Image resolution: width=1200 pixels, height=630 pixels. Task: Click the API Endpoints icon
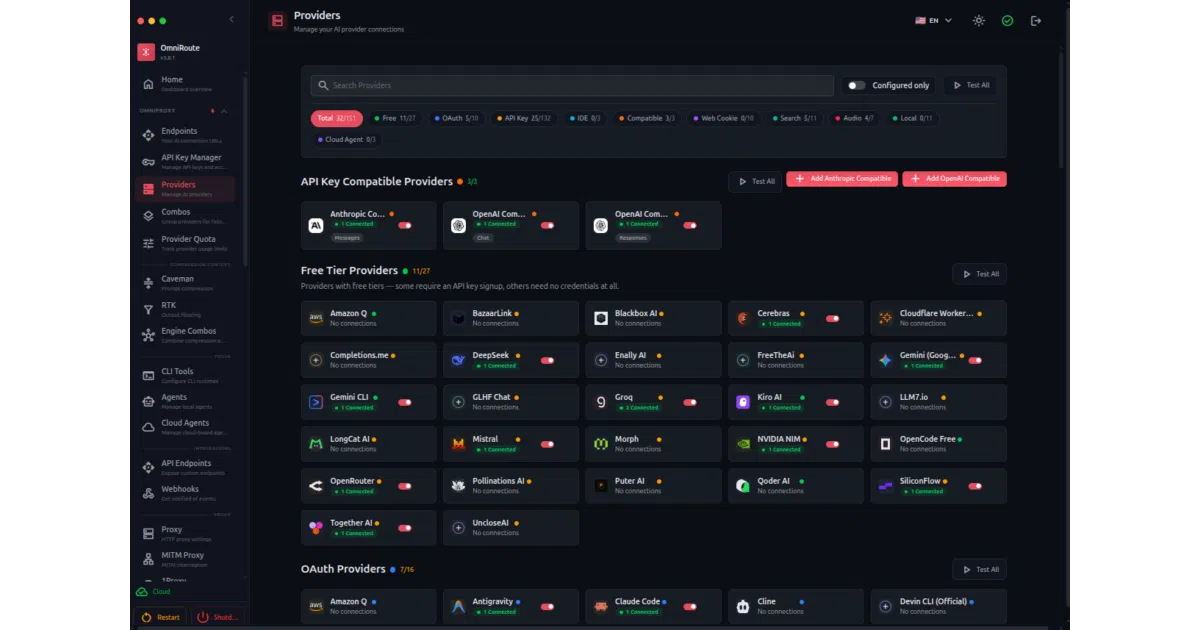148,467
